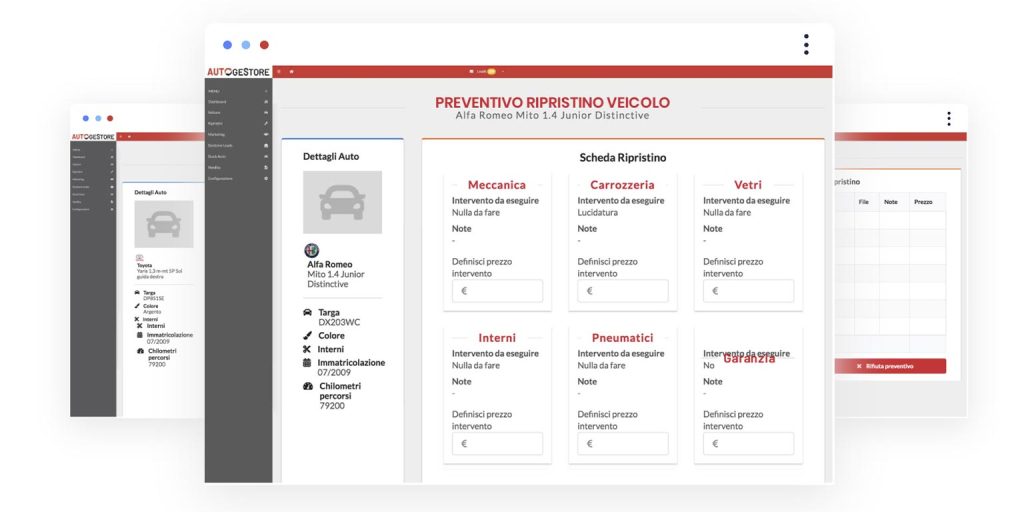Click the car placeholder image in left window

tap(163, 224)
